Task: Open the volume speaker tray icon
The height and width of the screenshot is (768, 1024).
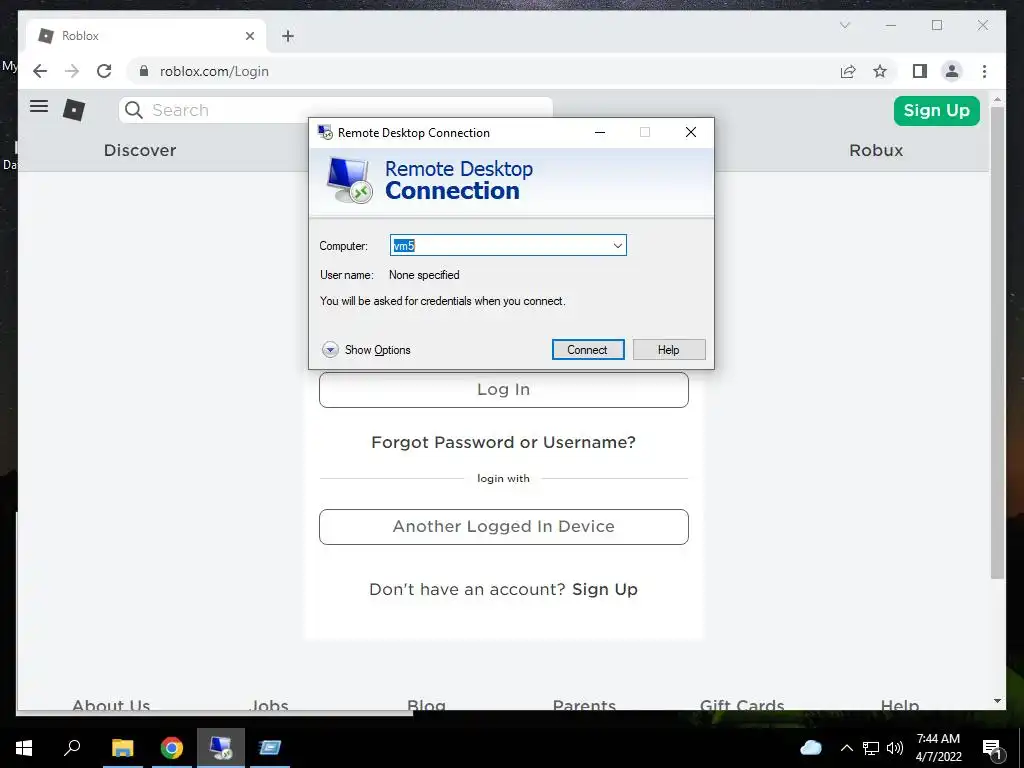Action: coord(895,748)
